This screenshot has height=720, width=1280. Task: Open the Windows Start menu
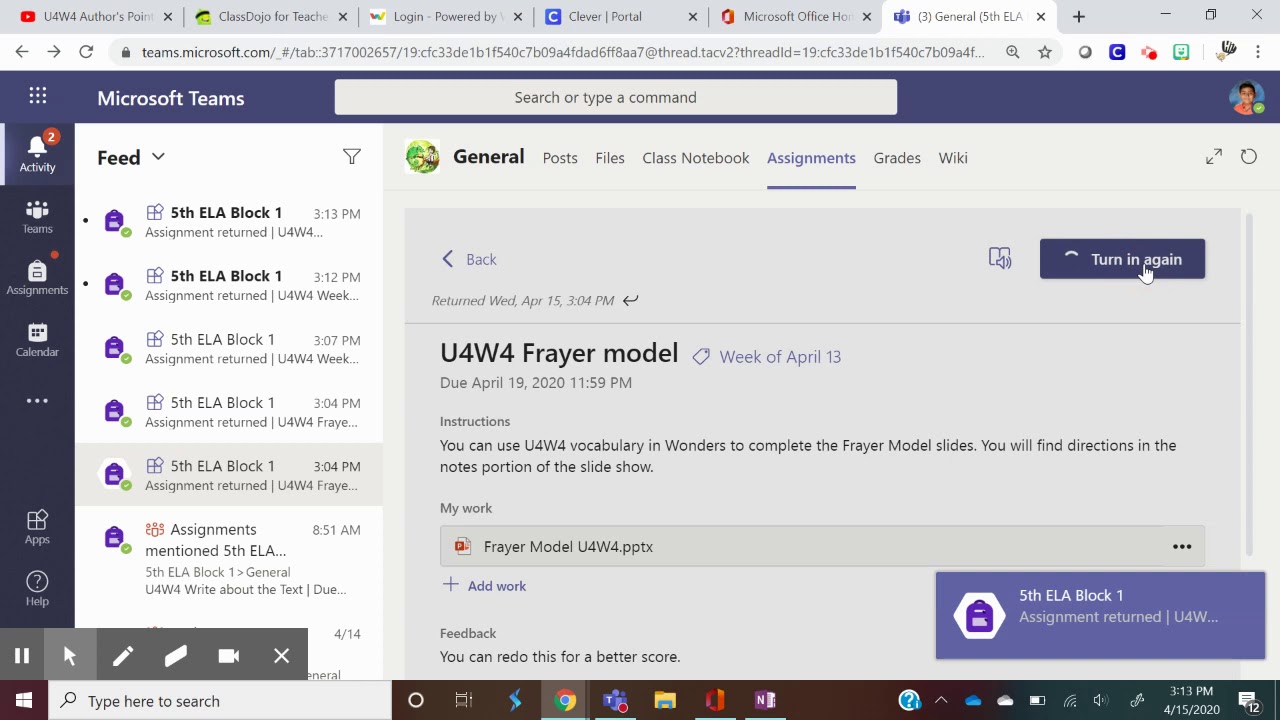[x=24, y=700]
